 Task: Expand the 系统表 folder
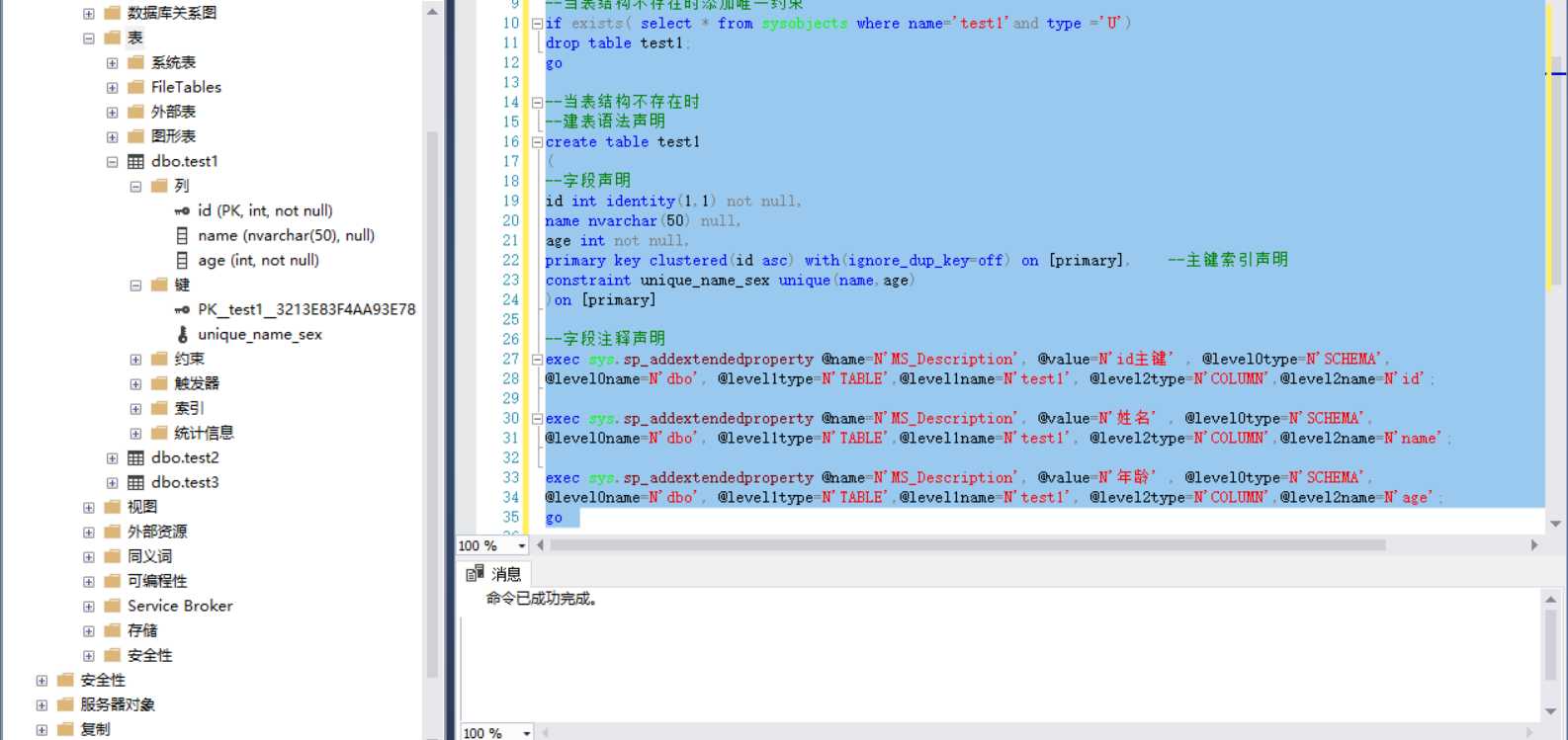pyautogui.click(x=113, y=62)
